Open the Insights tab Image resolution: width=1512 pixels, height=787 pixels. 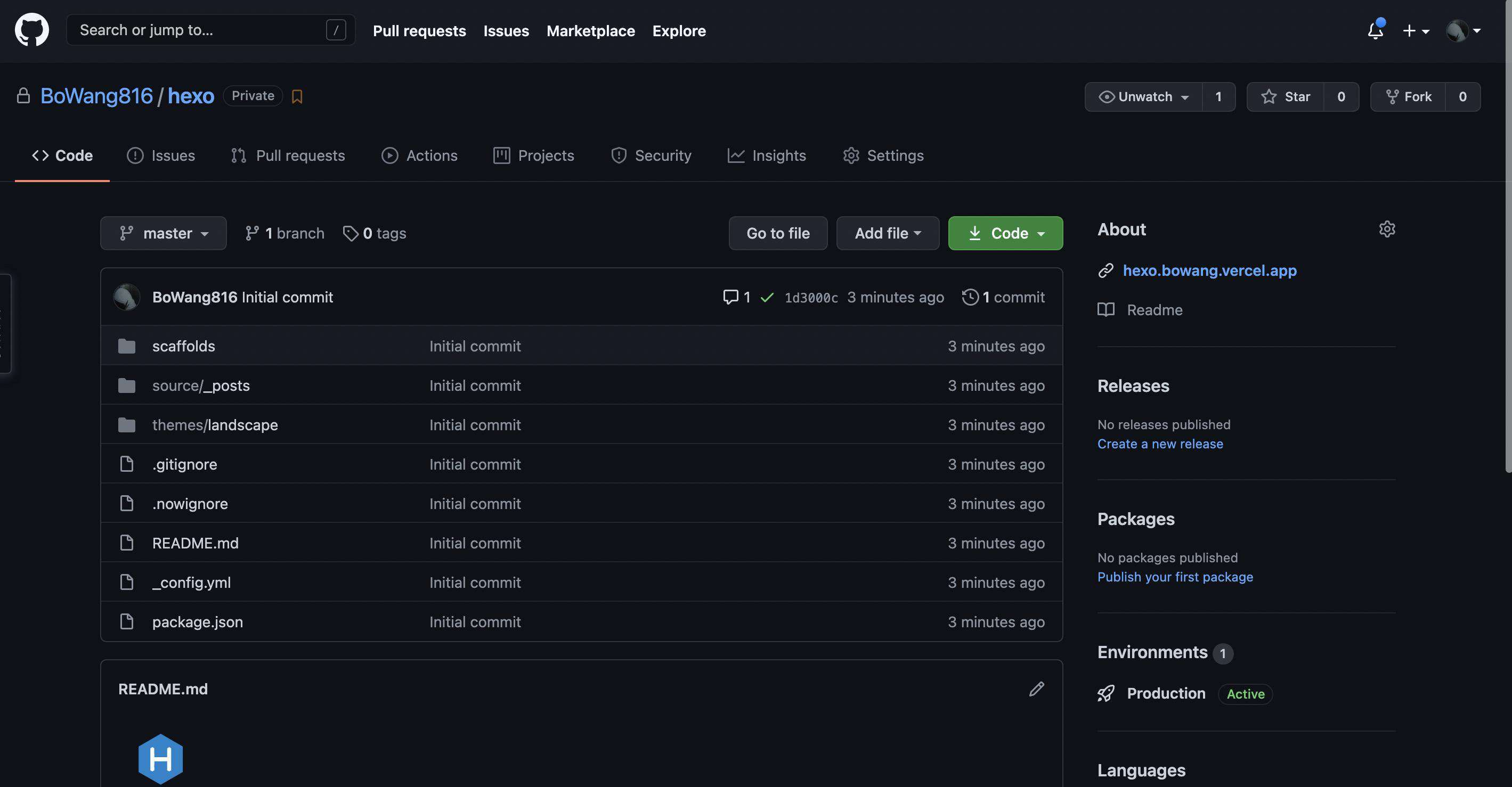pos(767,155)
